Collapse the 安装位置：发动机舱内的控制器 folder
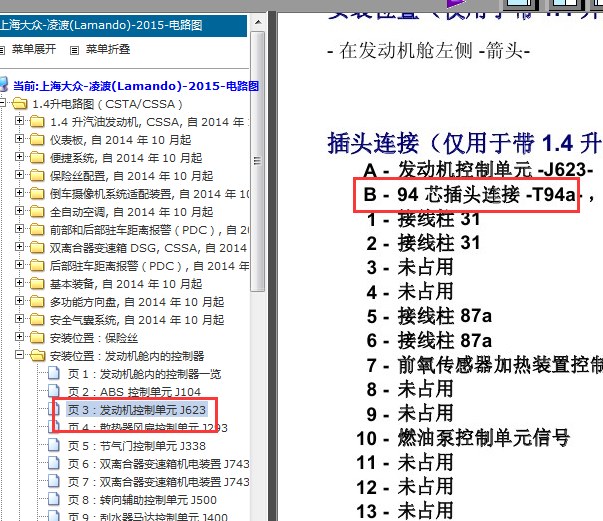This screenshot has width=603, height=521. click(x=19, y=355)
